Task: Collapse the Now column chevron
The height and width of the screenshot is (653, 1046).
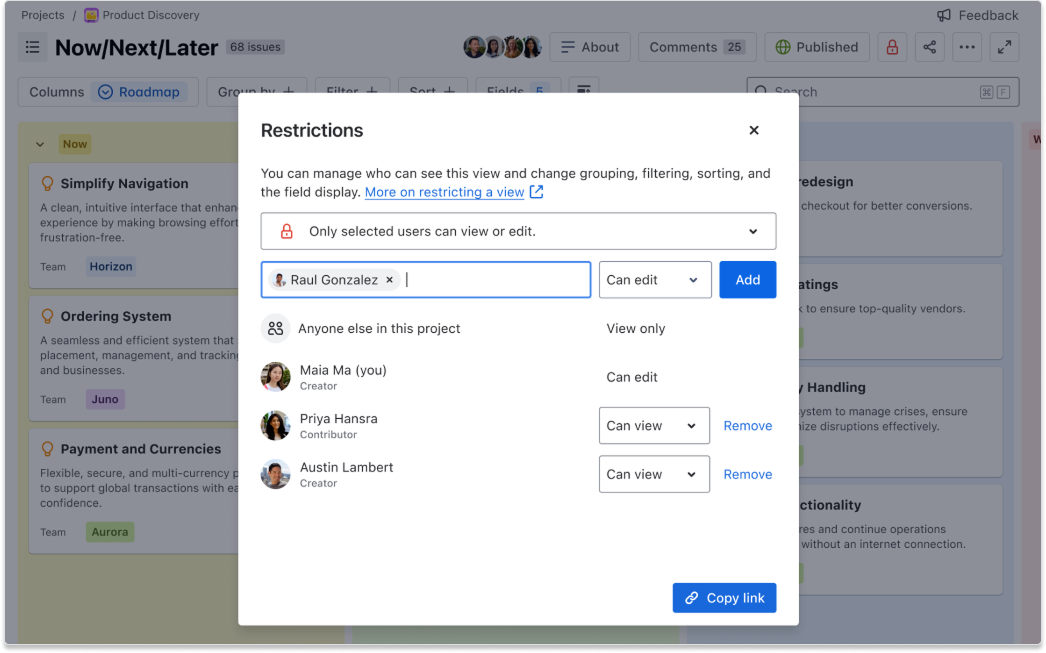Action: [39, 144]
